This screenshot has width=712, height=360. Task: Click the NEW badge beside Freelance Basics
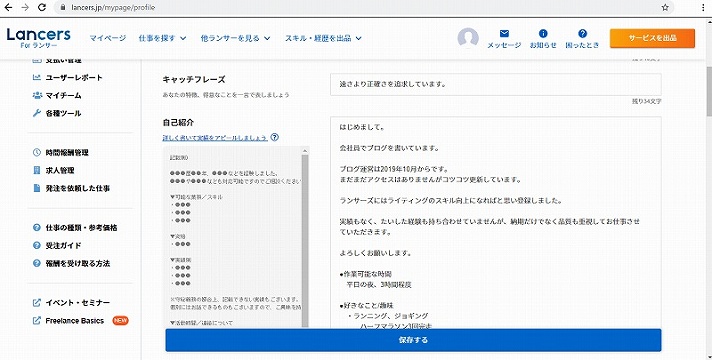click(120, 321)
